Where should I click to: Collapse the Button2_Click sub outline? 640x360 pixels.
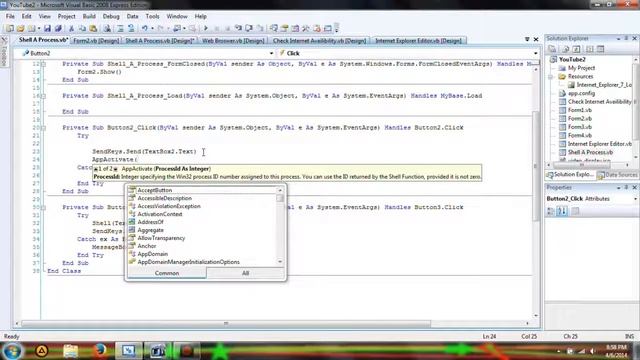[44, 128]
